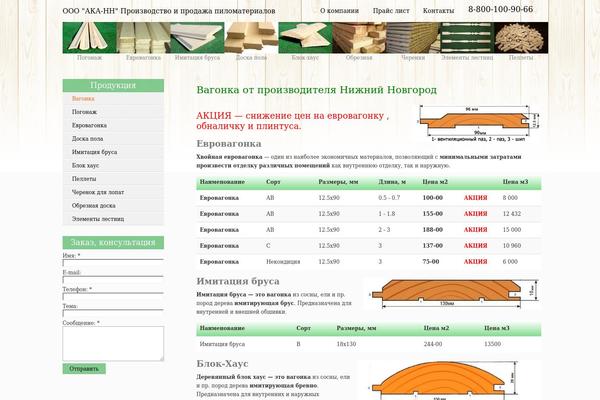Open the Пеллеты category thumbnail
This screenshot has width=600, height=400.
(521, 38)
